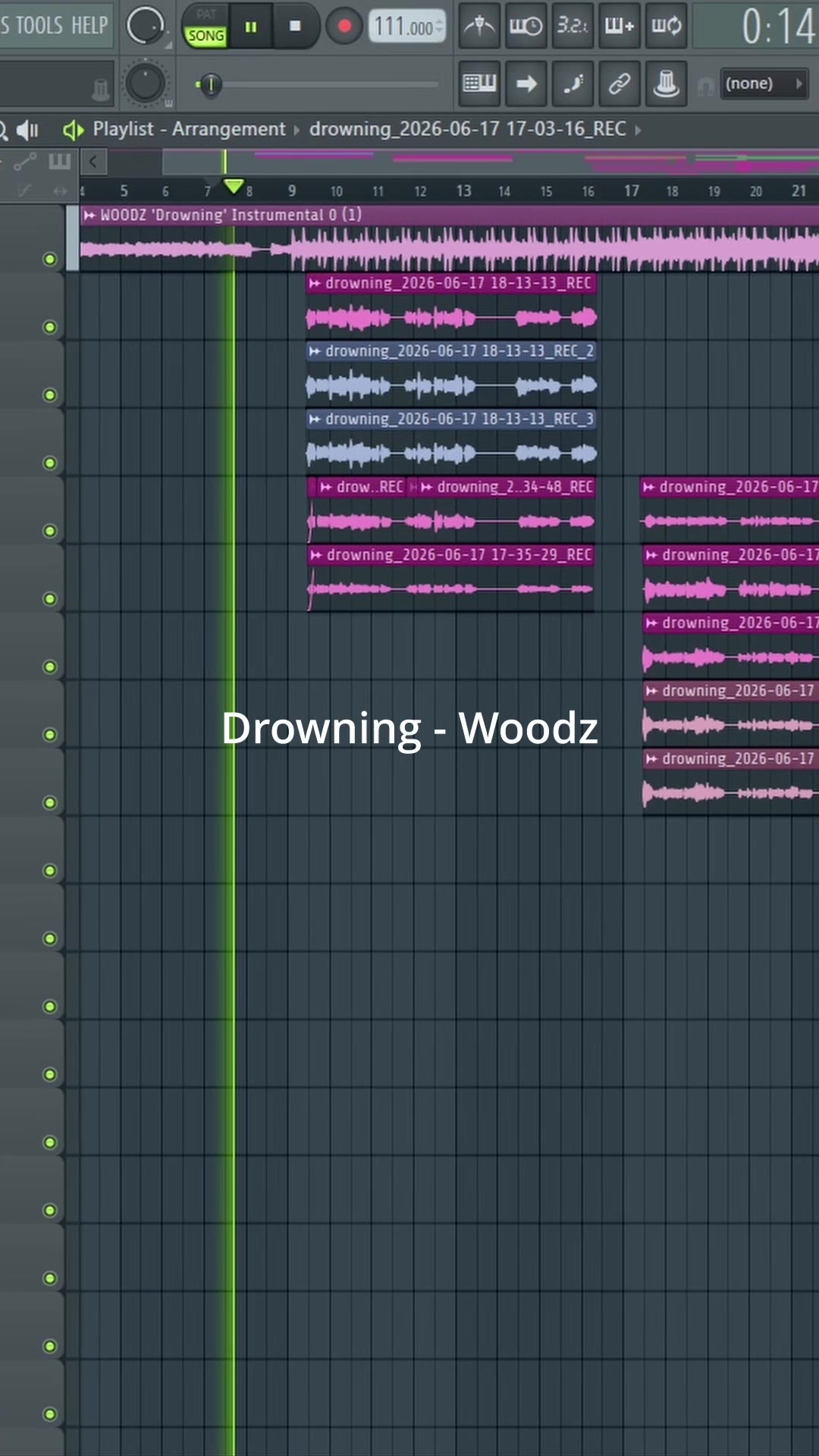Mute the seventh track
Screen dimensions: 819x1456
[x=50, y=667]
